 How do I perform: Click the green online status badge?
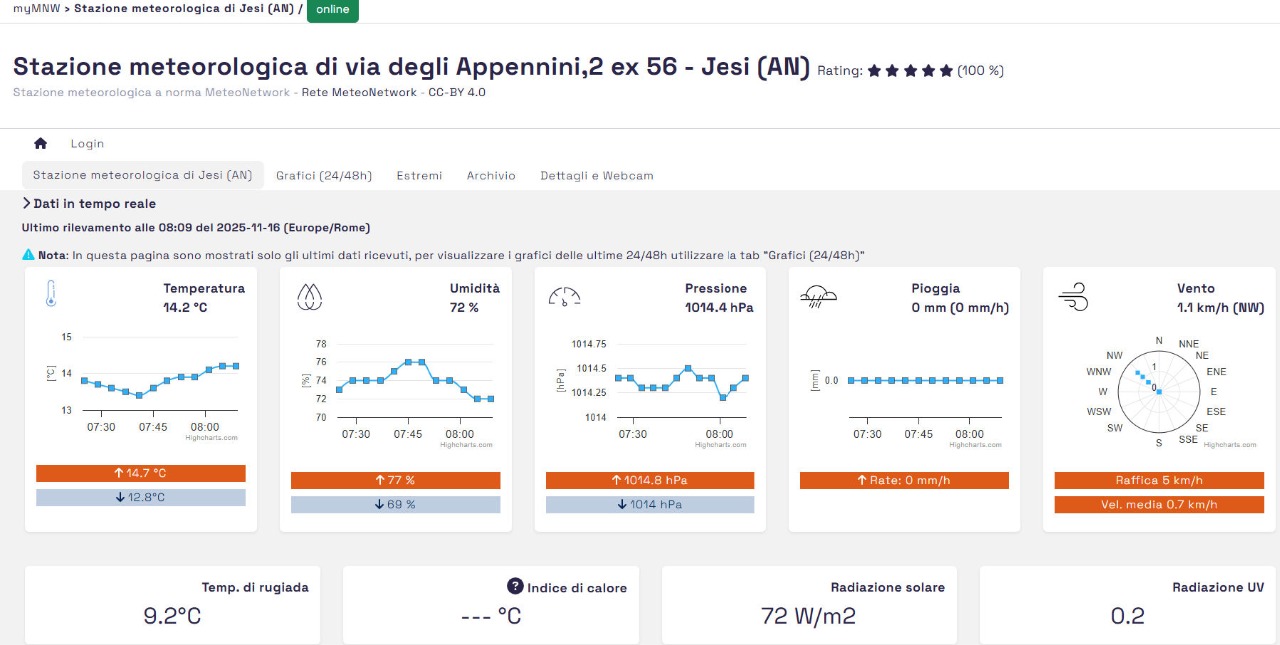coord(332,10)
